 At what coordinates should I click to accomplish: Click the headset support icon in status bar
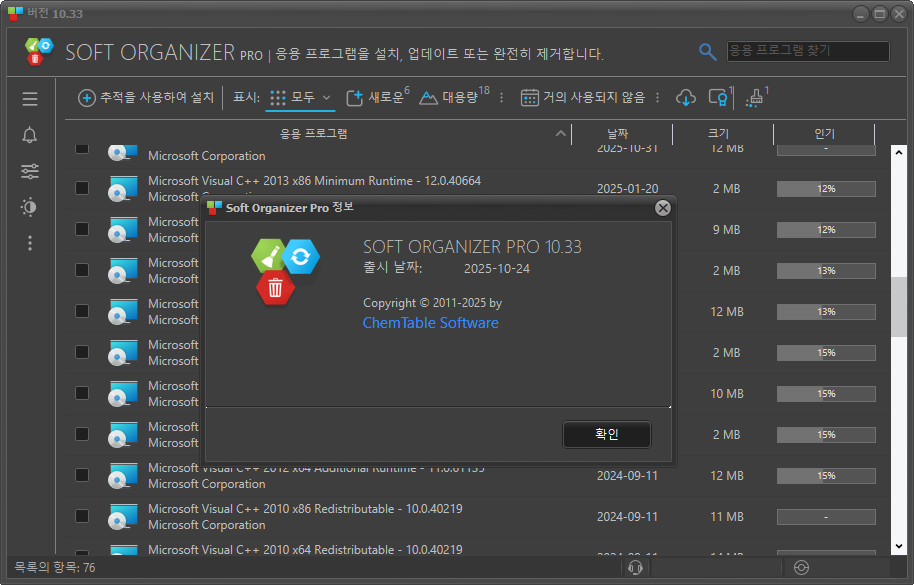[x=635, y=567]
